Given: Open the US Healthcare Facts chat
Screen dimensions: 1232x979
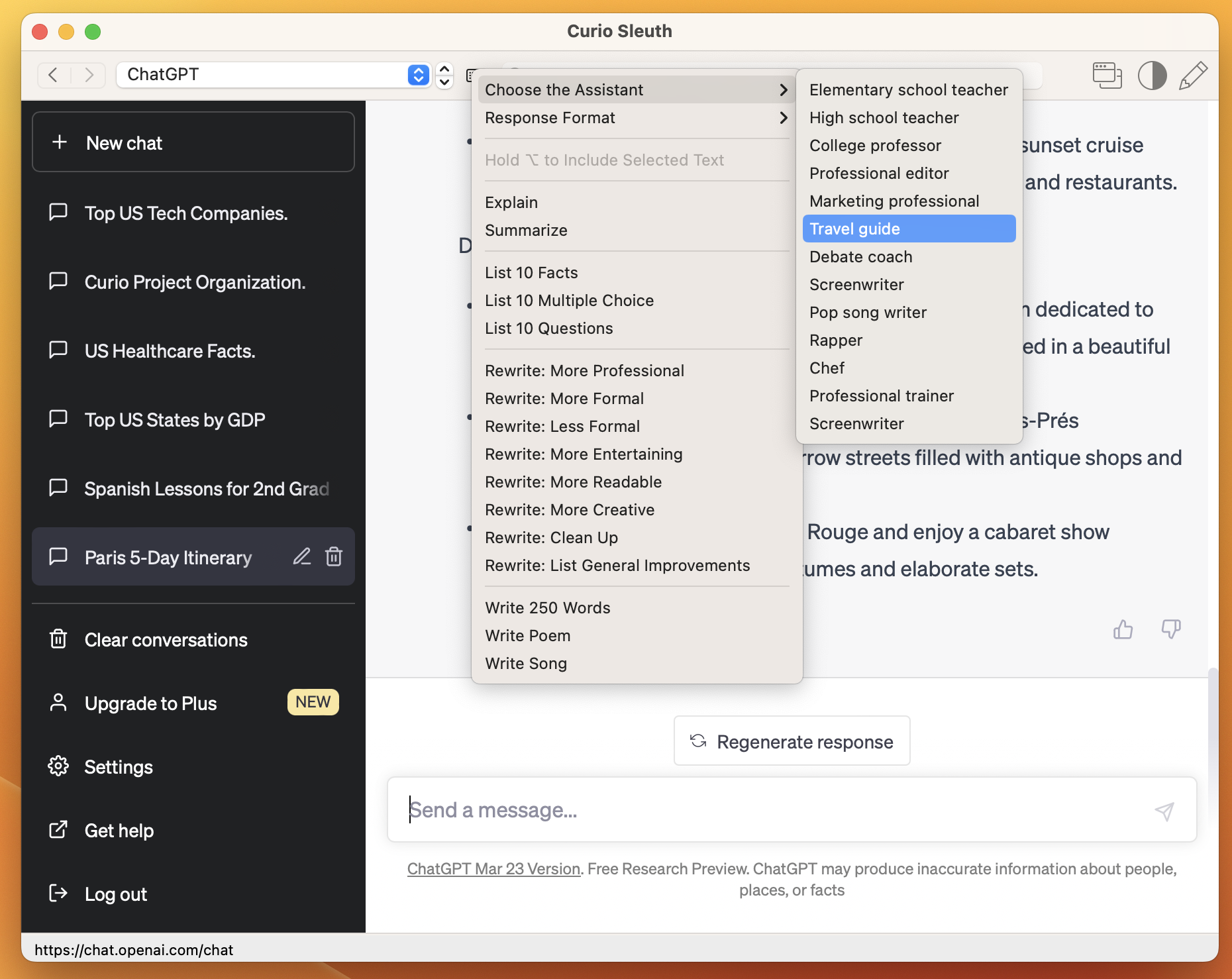Looking at the screenshot, I should coord(193,351).
